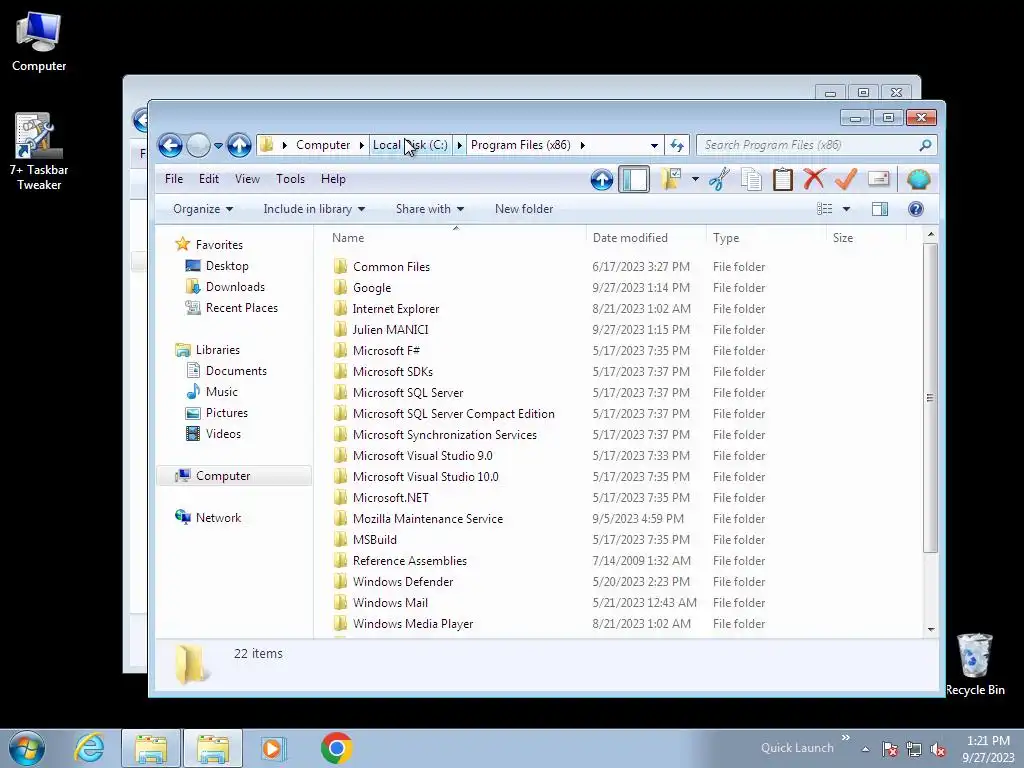Open the Organize dropdown

[203, 209]
